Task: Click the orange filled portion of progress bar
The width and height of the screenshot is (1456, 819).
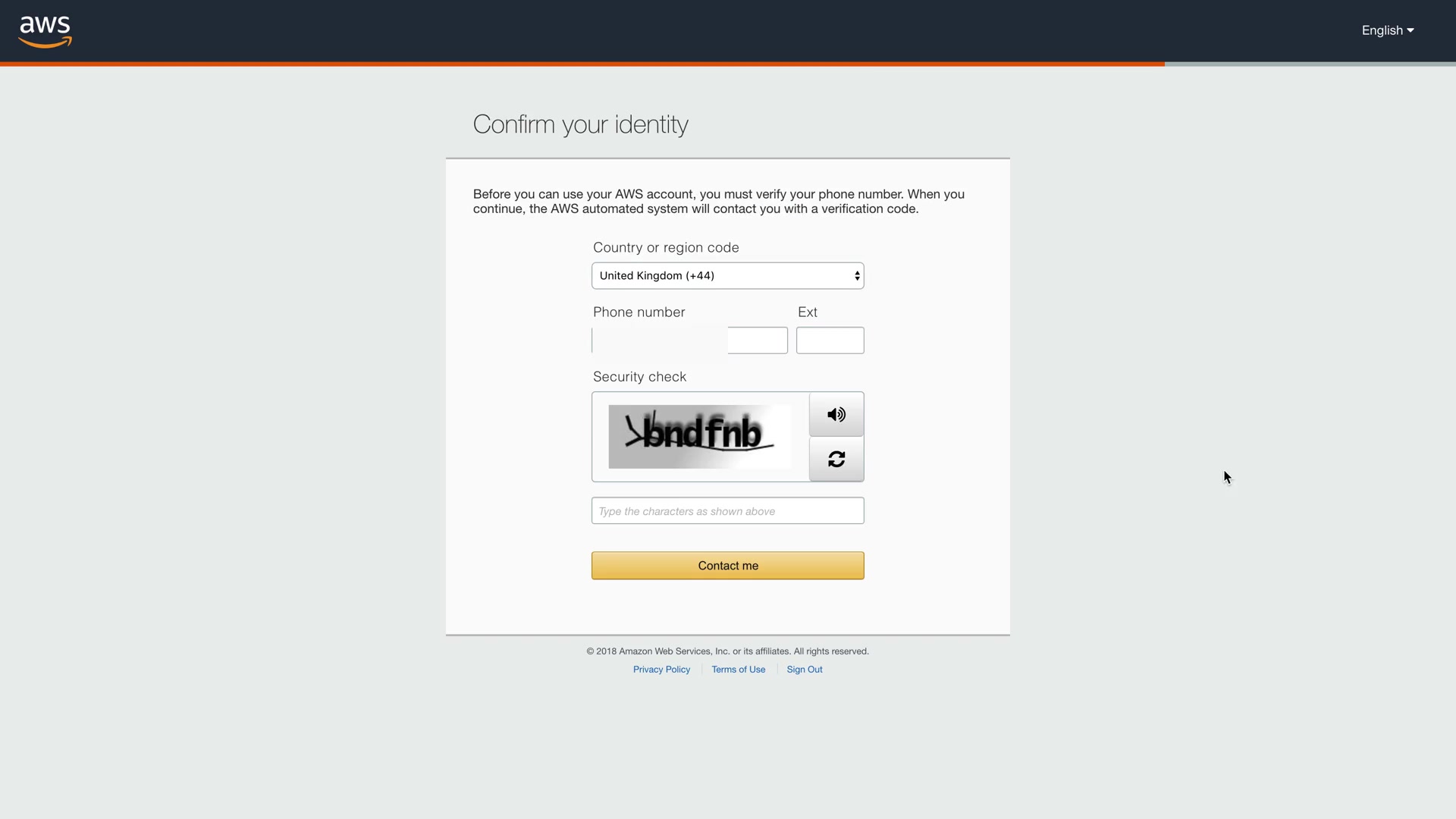Action: coord(582,64)
